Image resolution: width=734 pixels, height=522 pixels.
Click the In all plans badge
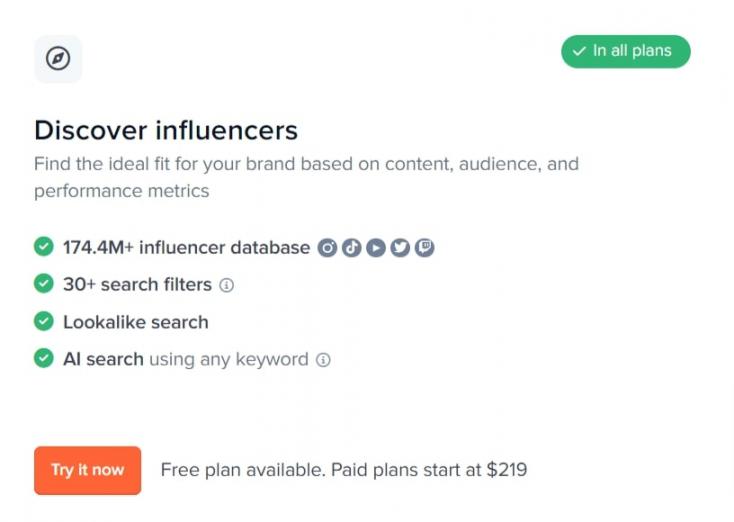(625, 51)
